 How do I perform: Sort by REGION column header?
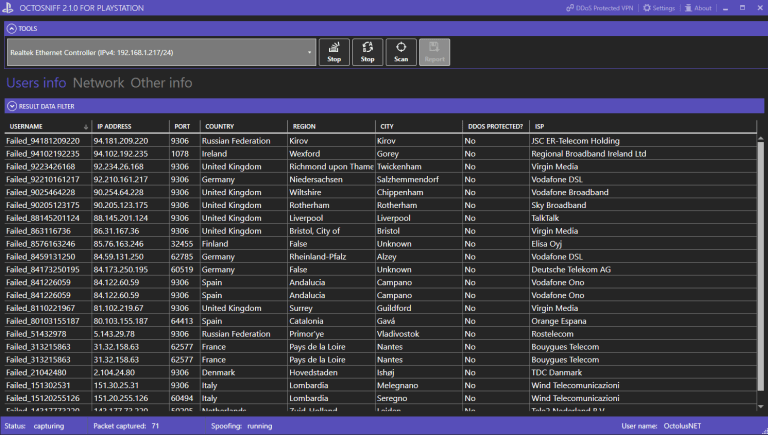[x=304, y=126]
